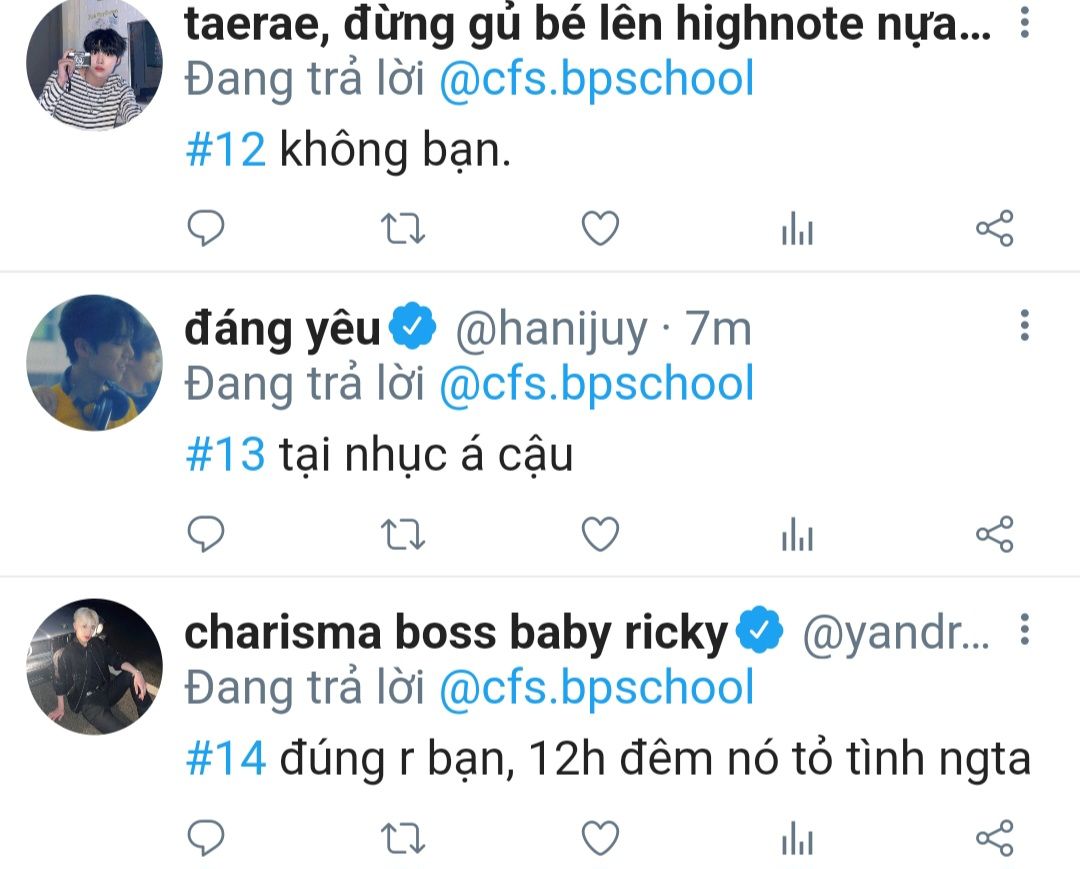View analytics for the #14 tweet

tap(798, 839)
